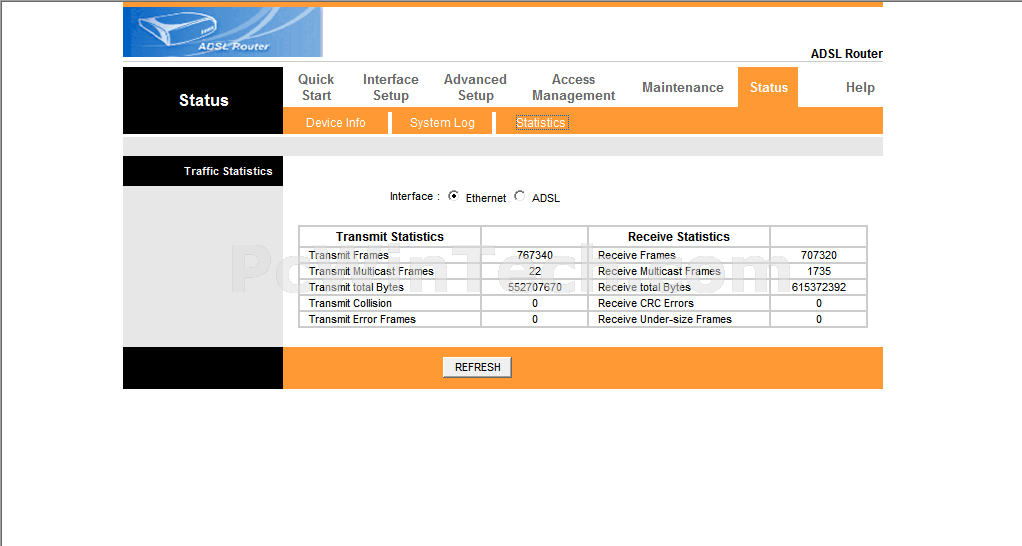Click the Transmit Multicast Frames label
This screenshot has width=1022, height=546.
pos(371,271)
